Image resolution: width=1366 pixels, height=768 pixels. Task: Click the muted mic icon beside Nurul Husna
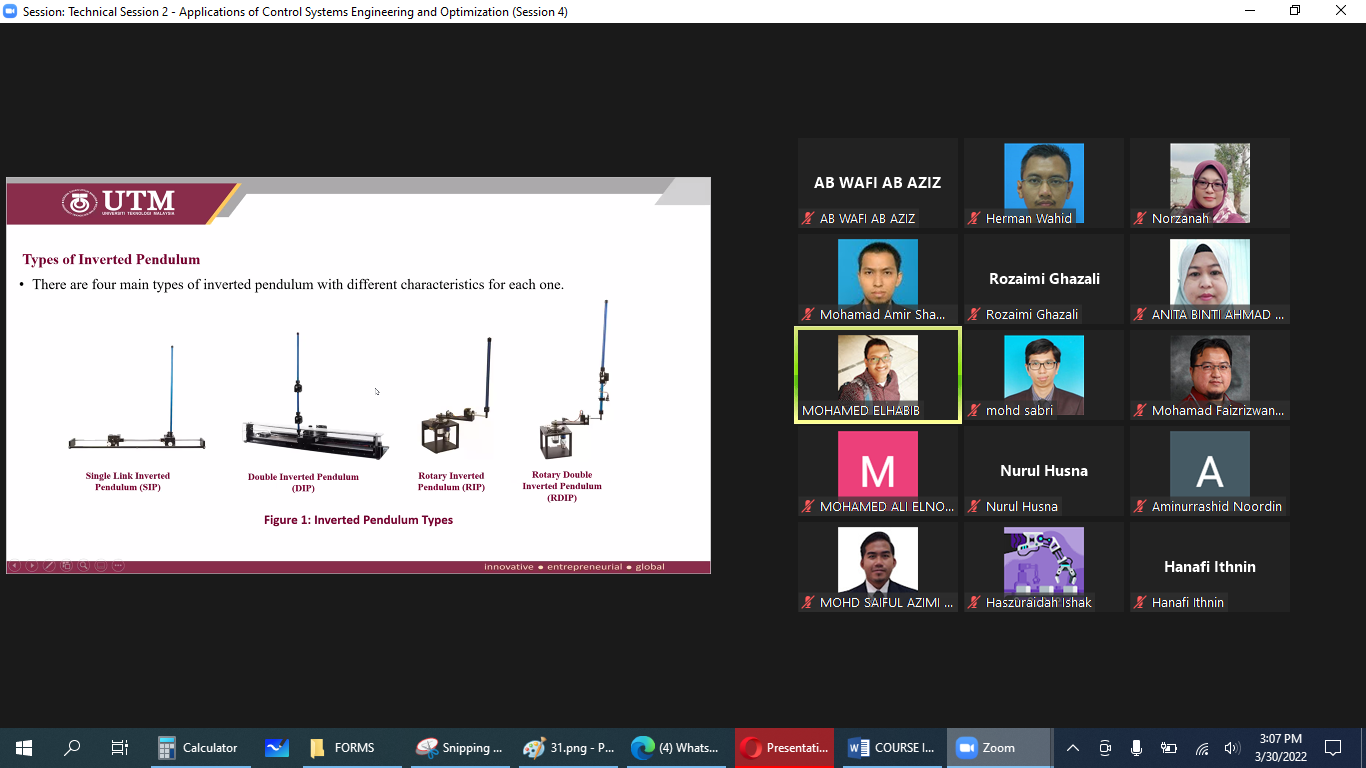974,507
